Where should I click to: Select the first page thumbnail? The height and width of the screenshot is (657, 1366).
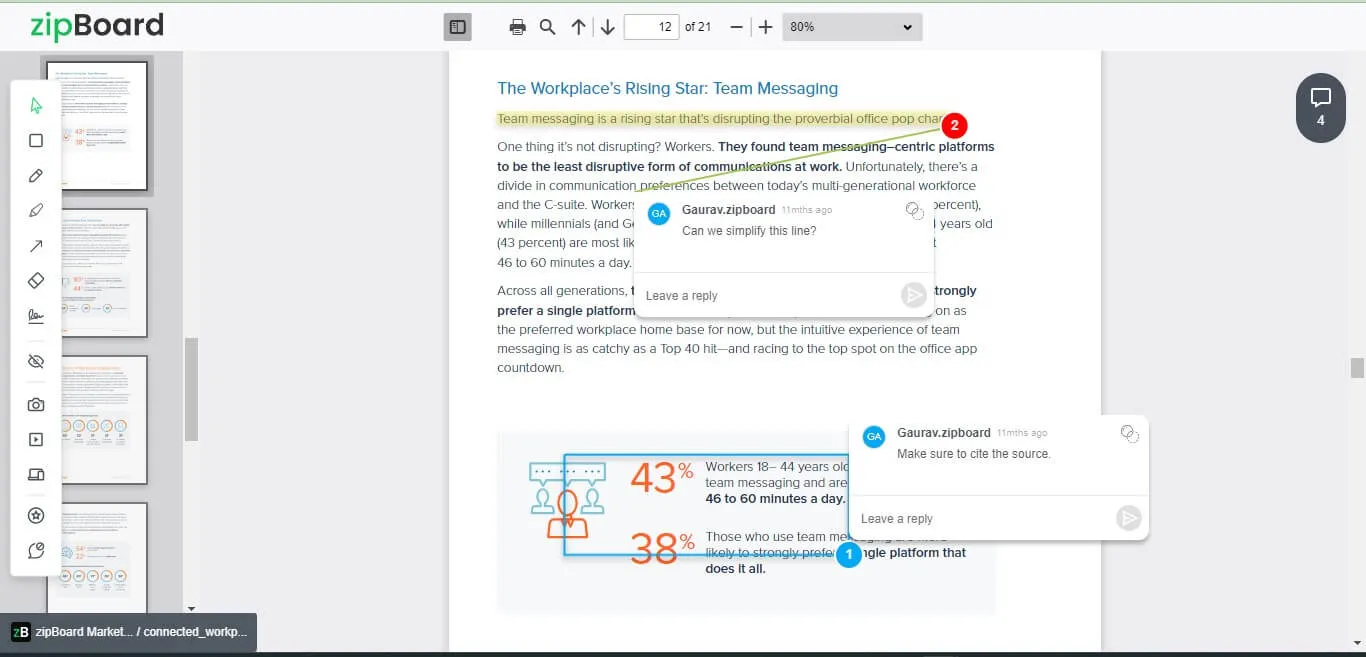pos(96,126)
